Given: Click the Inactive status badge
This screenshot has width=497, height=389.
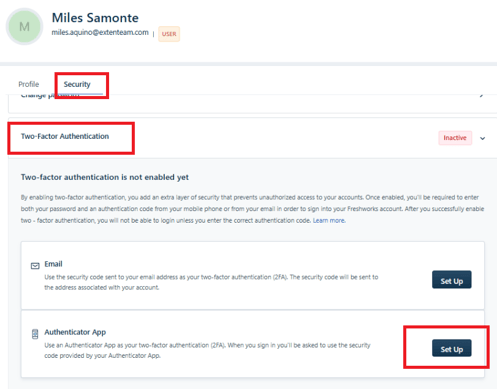Looking at the screenshot, I should 455,138.
